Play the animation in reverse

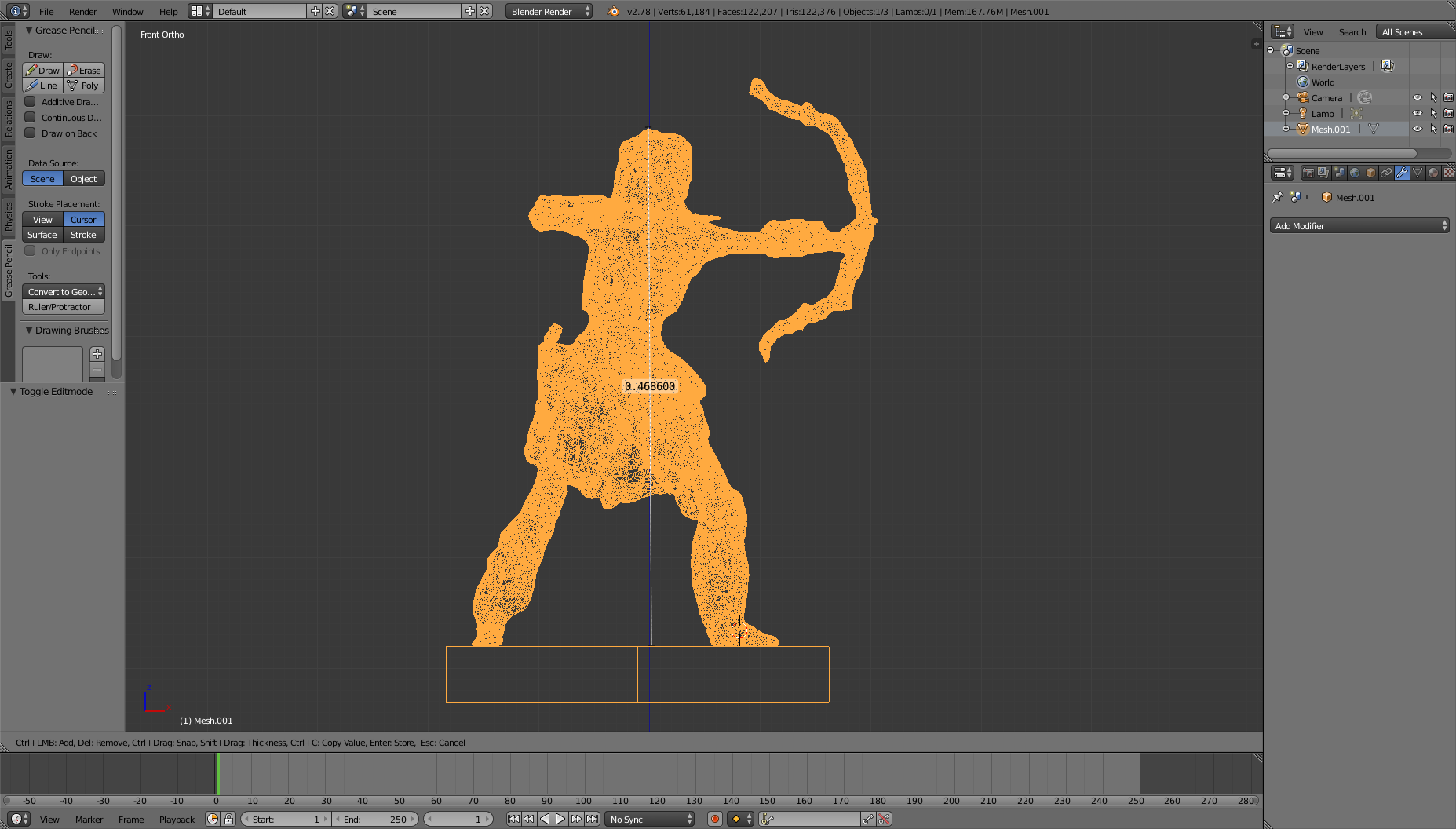point(545,819)
